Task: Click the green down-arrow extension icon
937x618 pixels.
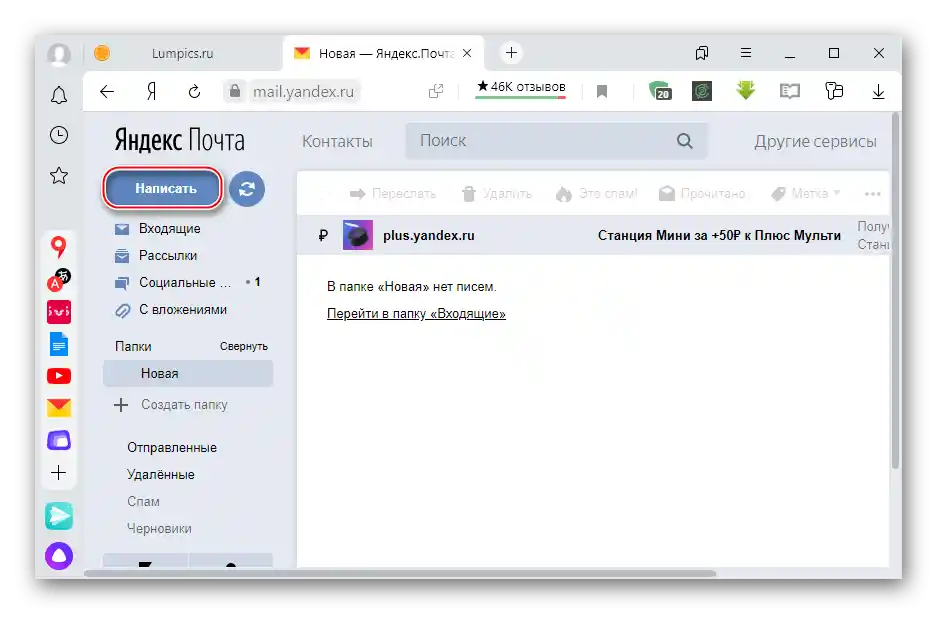Action: 745,90
